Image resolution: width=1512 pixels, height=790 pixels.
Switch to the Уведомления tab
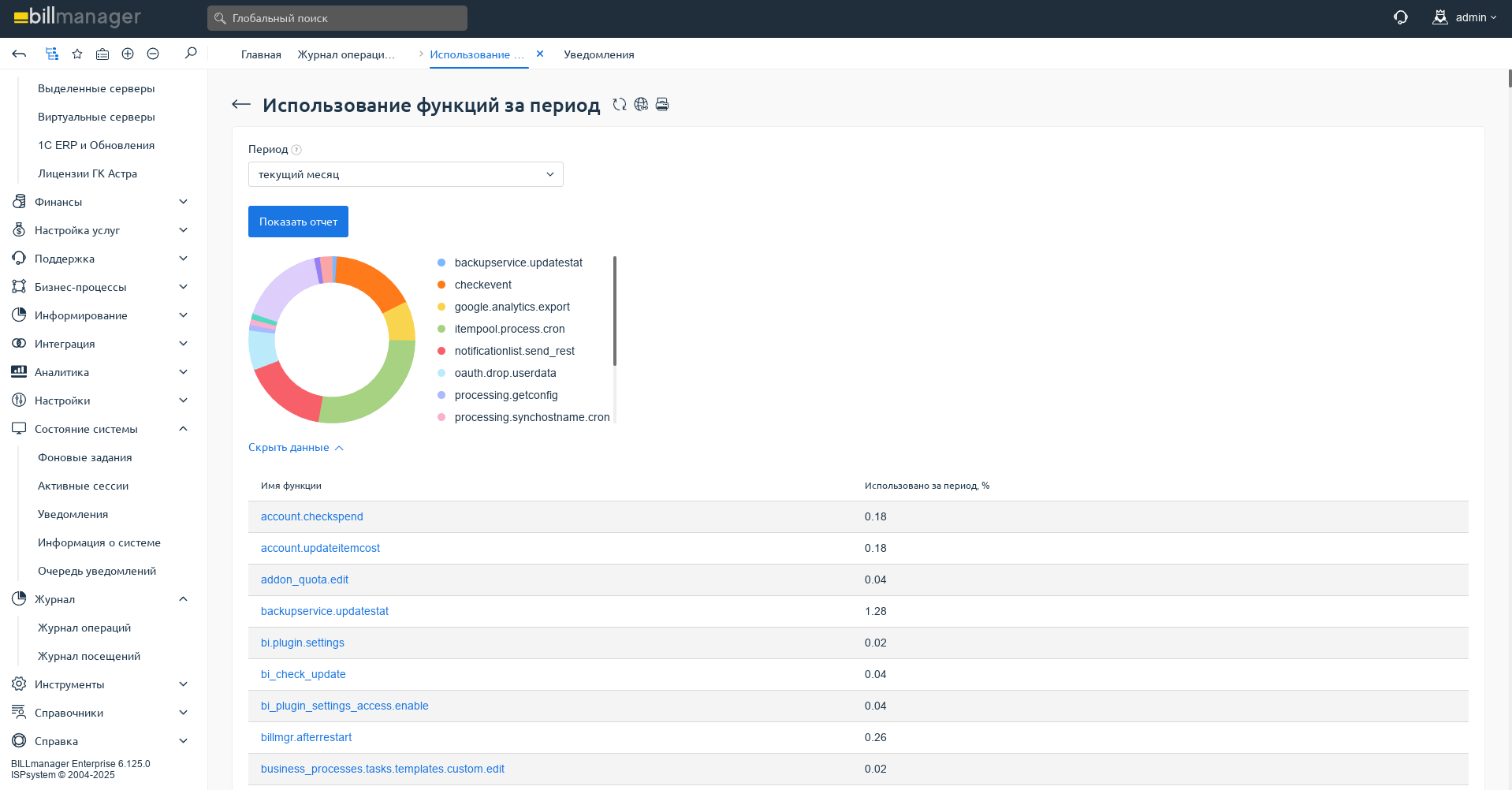[598, 54]
